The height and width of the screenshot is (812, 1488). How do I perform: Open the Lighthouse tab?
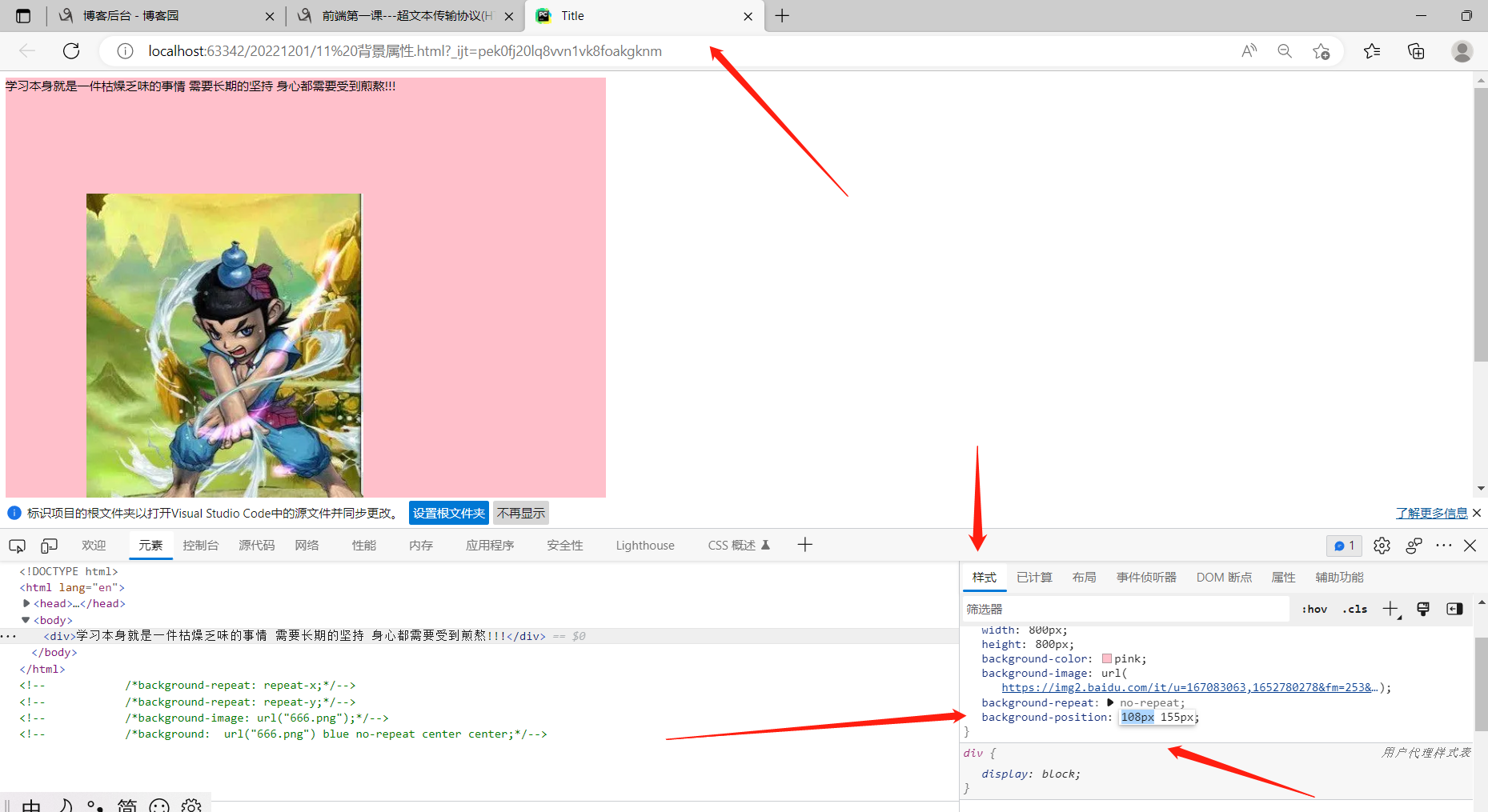click(645, 546)
